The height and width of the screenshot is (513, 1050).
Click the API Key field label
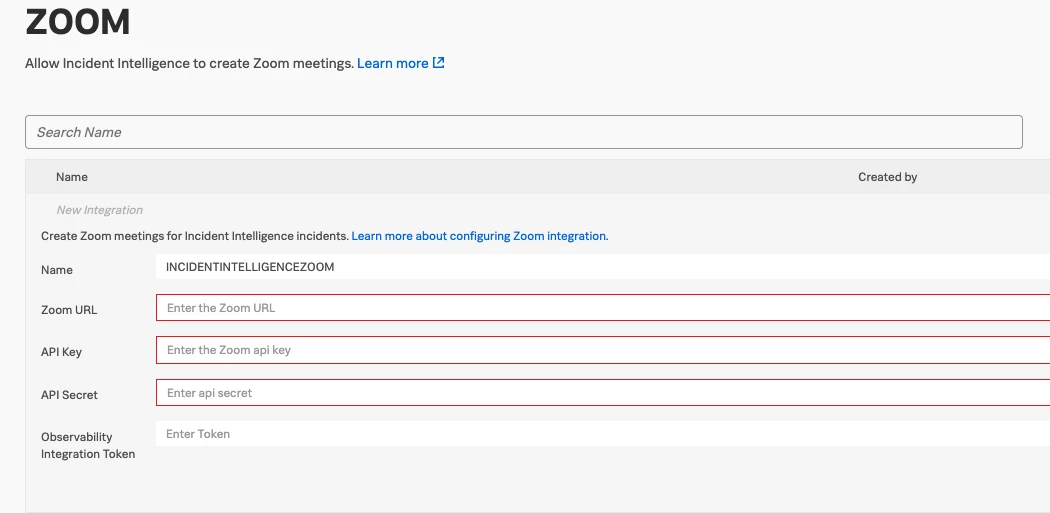point(61,352)
